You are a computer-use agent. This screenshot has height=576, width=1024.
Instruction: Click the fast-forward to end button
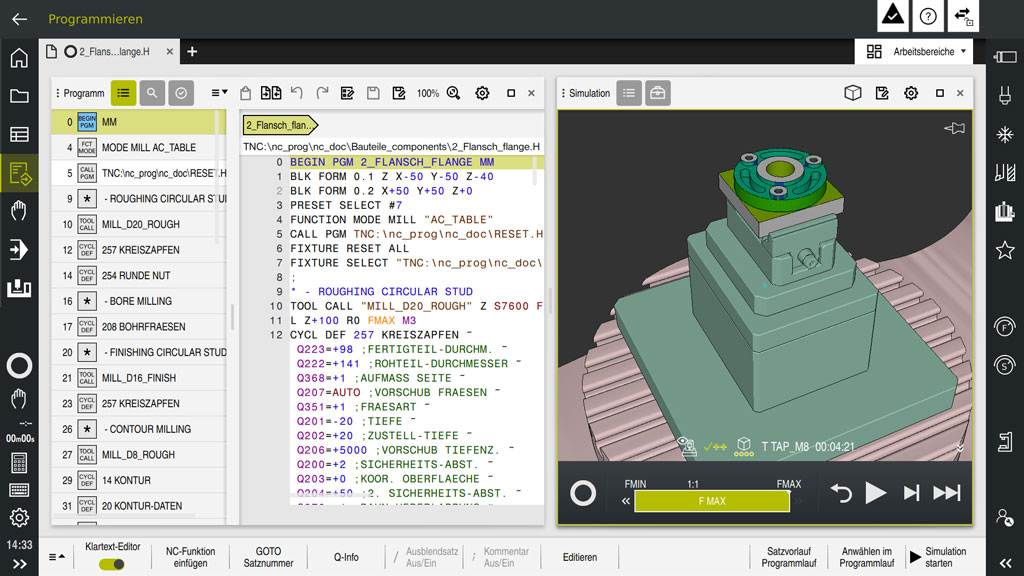[947, 493]
